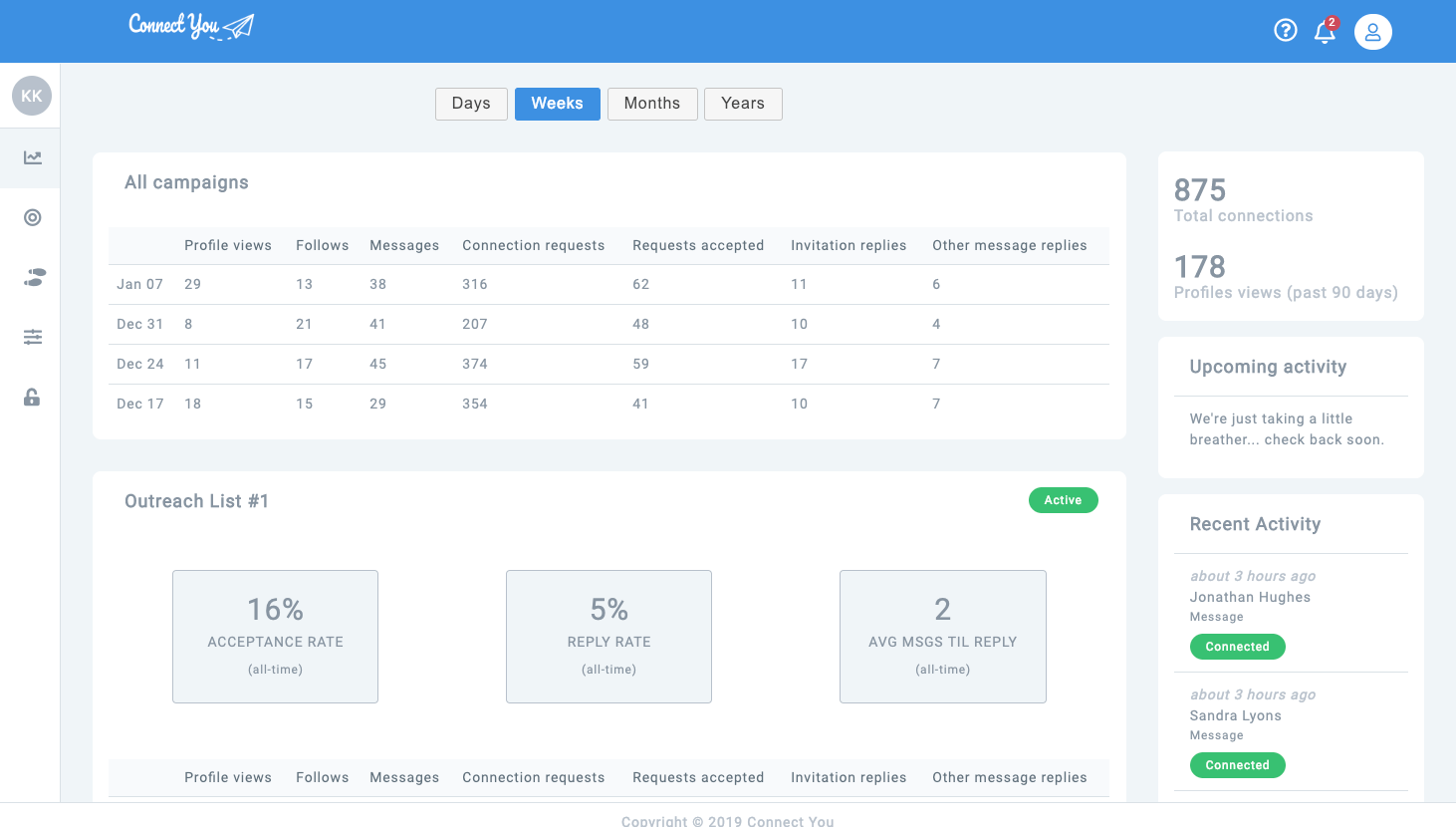Click the Profiles views past 90 days label
1456x827 pixels.
[x=1286, y=292]
